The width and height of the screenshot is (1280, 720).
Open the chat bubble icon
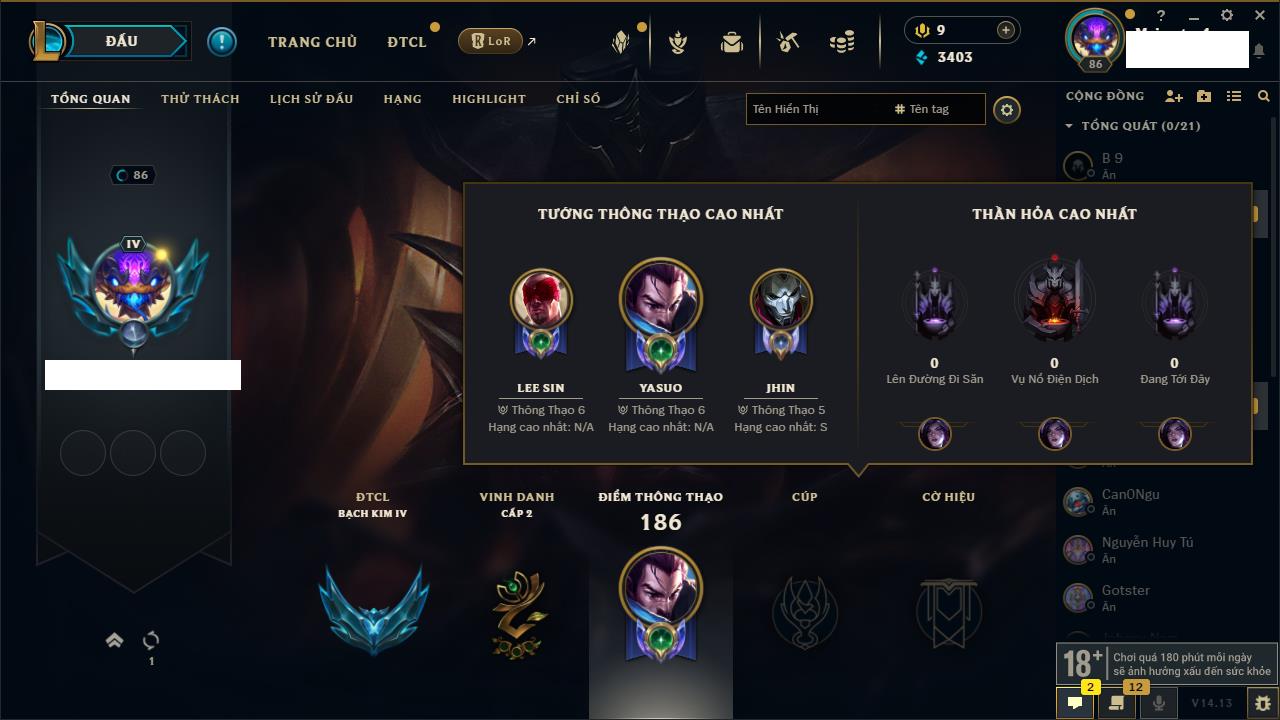[x=1075, y=703]
